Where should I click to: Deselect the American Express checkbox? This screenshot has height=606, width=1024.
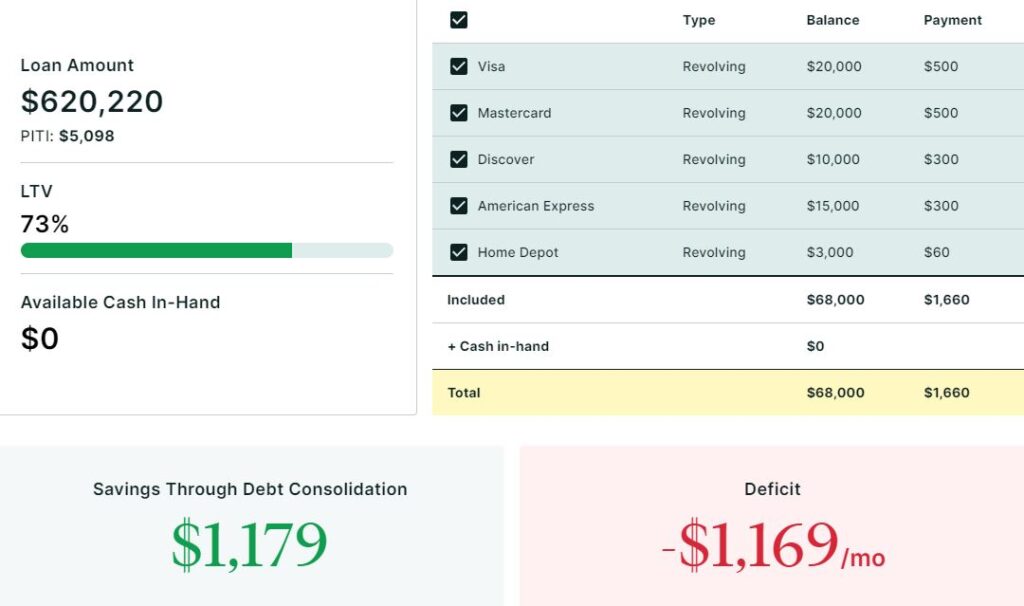click(459, 206)
